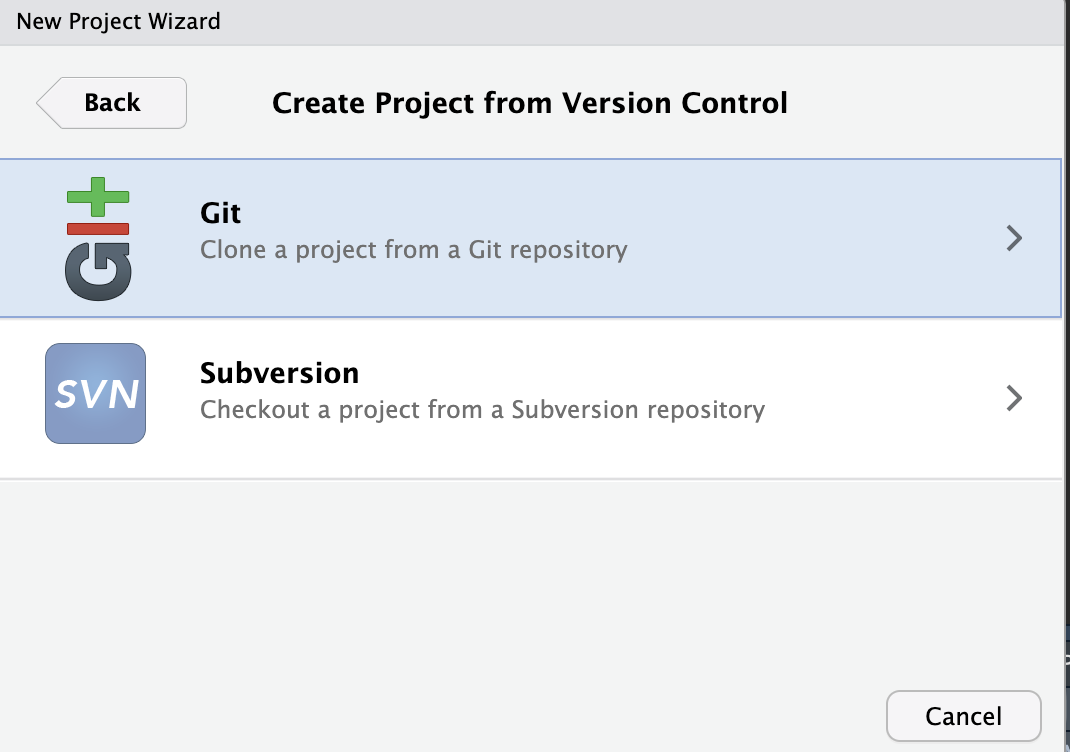Select the Git heading text

pos(220,214)
